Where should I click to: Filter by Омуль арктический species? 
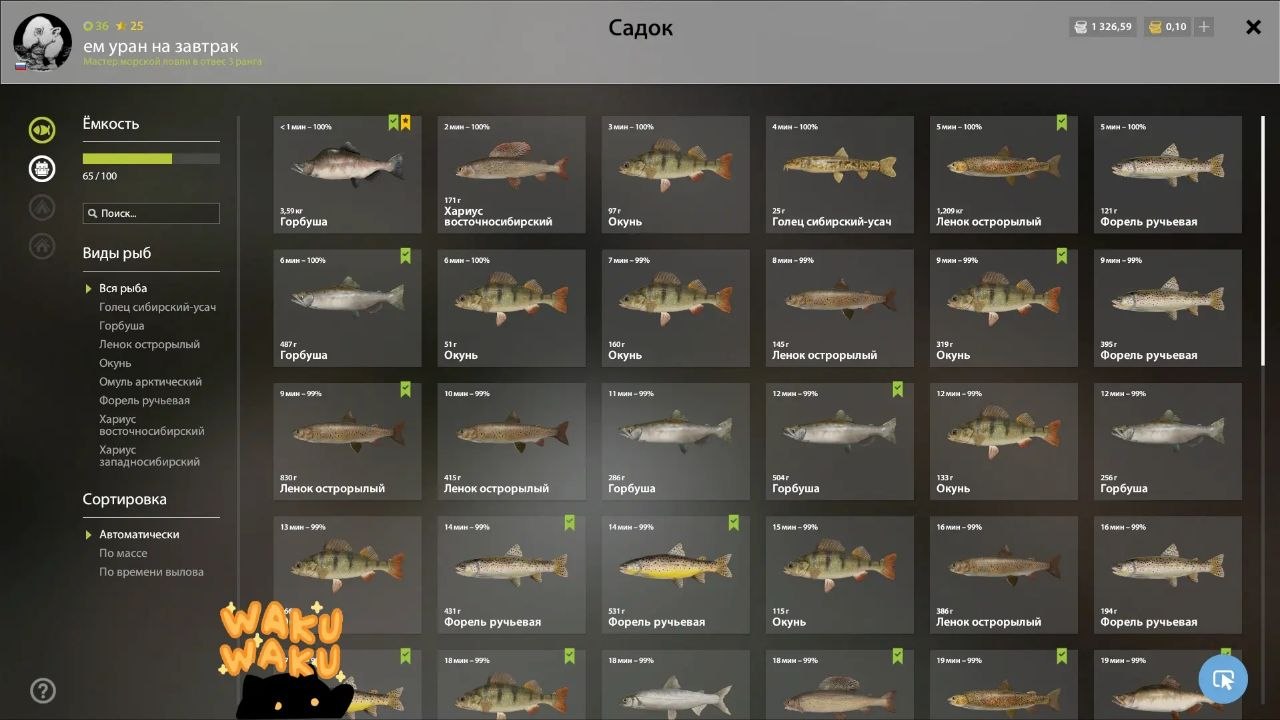(150, 382)
